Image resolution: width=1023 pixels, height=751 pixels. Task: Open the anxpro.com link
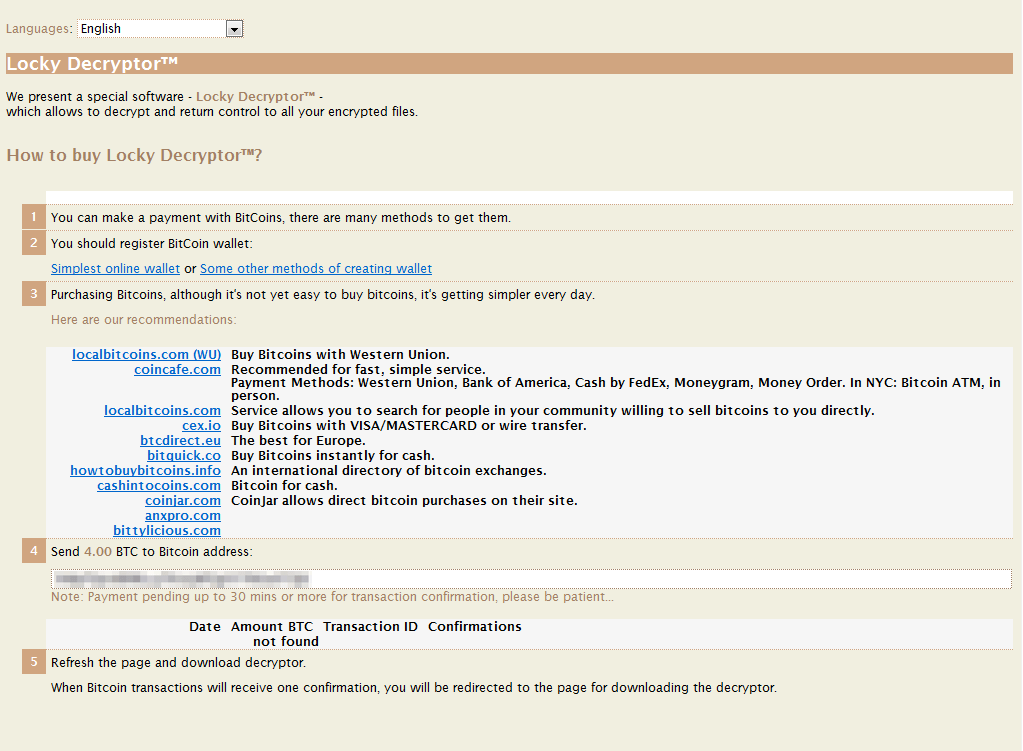(x=183, y=516)
